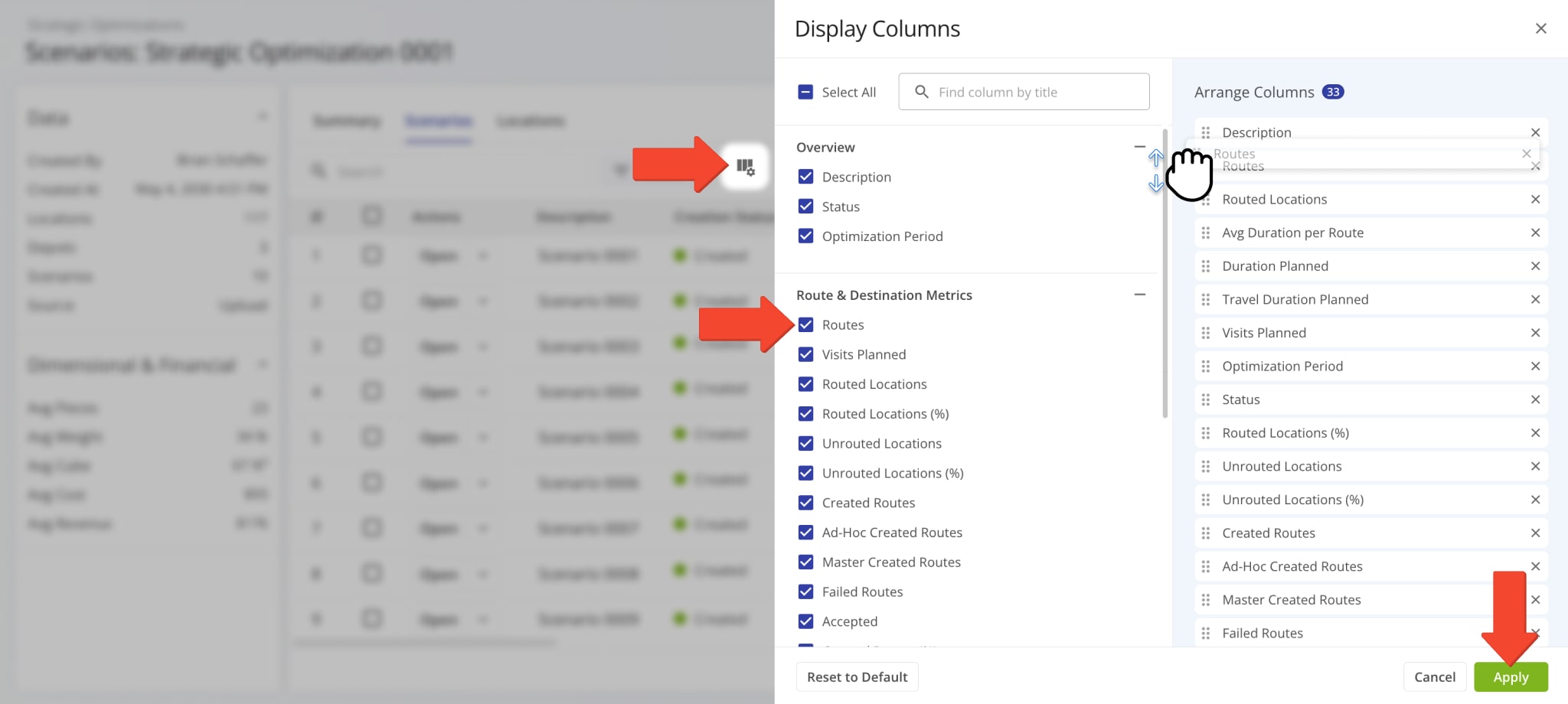Switch to the Summary tab
Viewport: 1568px width, 704px height.
click(x=346, y=121)
